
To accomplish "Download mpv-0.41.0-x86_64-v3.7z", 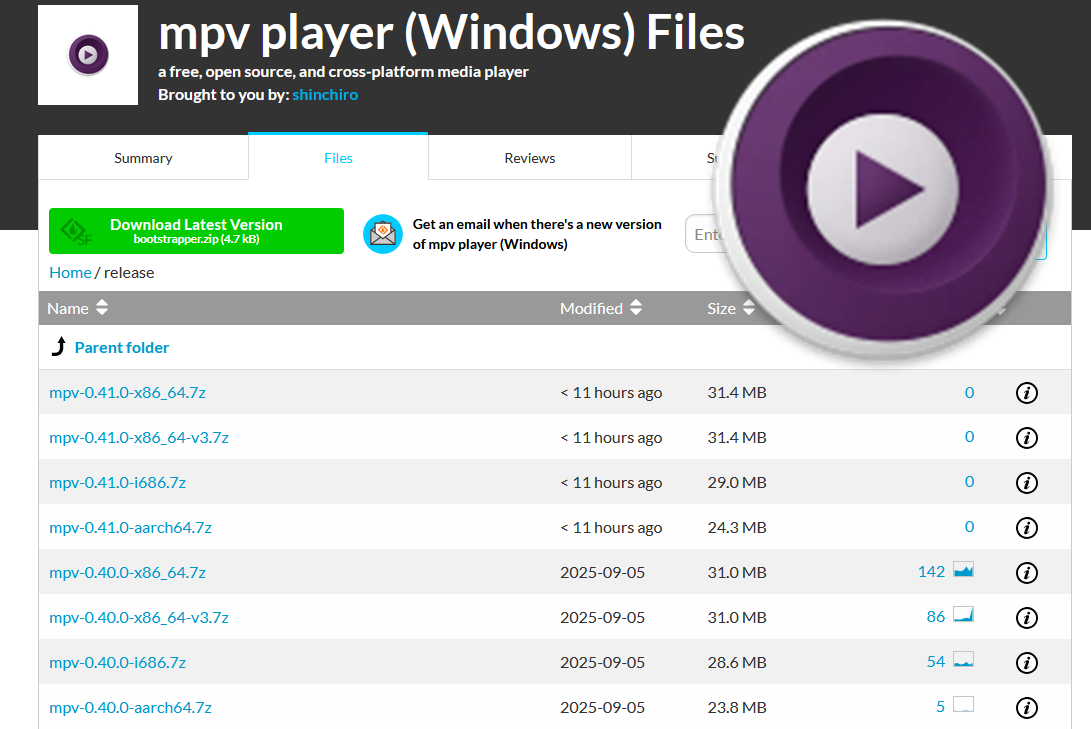I will (139, 438).
